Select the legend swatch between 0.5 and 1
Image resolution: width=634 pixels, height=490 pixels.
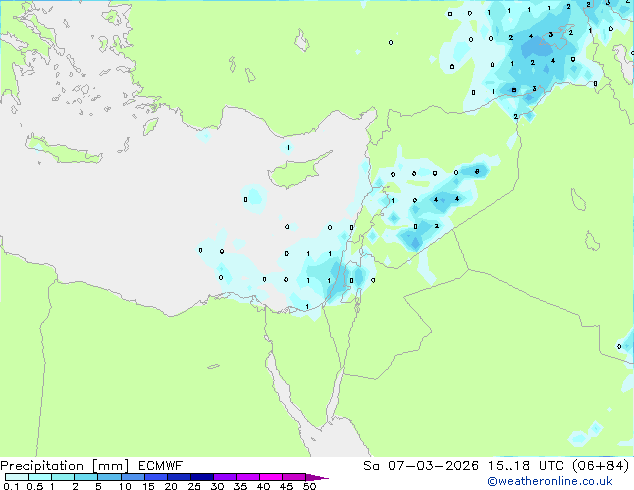40,477
